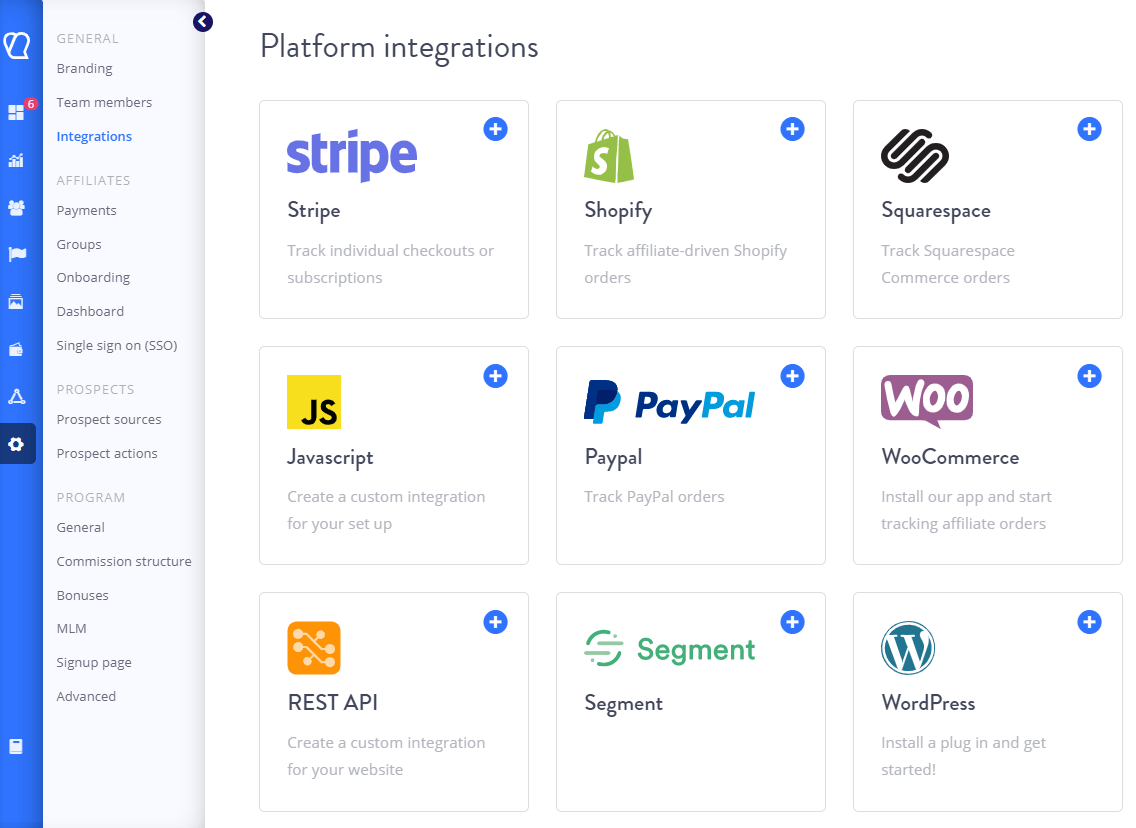Screen dimensions: 1136x828
Task: Click the Stripe card title
Action: click(314, 211)
